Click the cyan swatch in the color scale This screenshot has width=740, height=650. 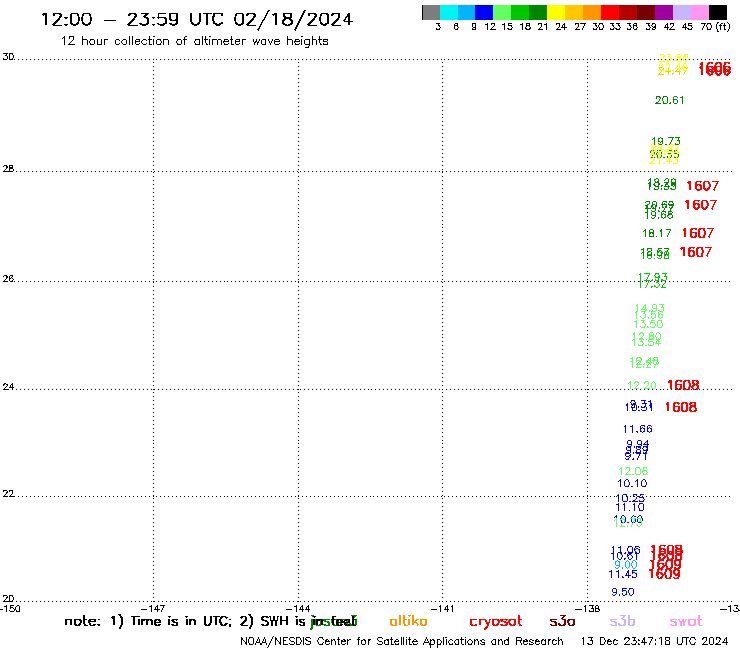449,12
